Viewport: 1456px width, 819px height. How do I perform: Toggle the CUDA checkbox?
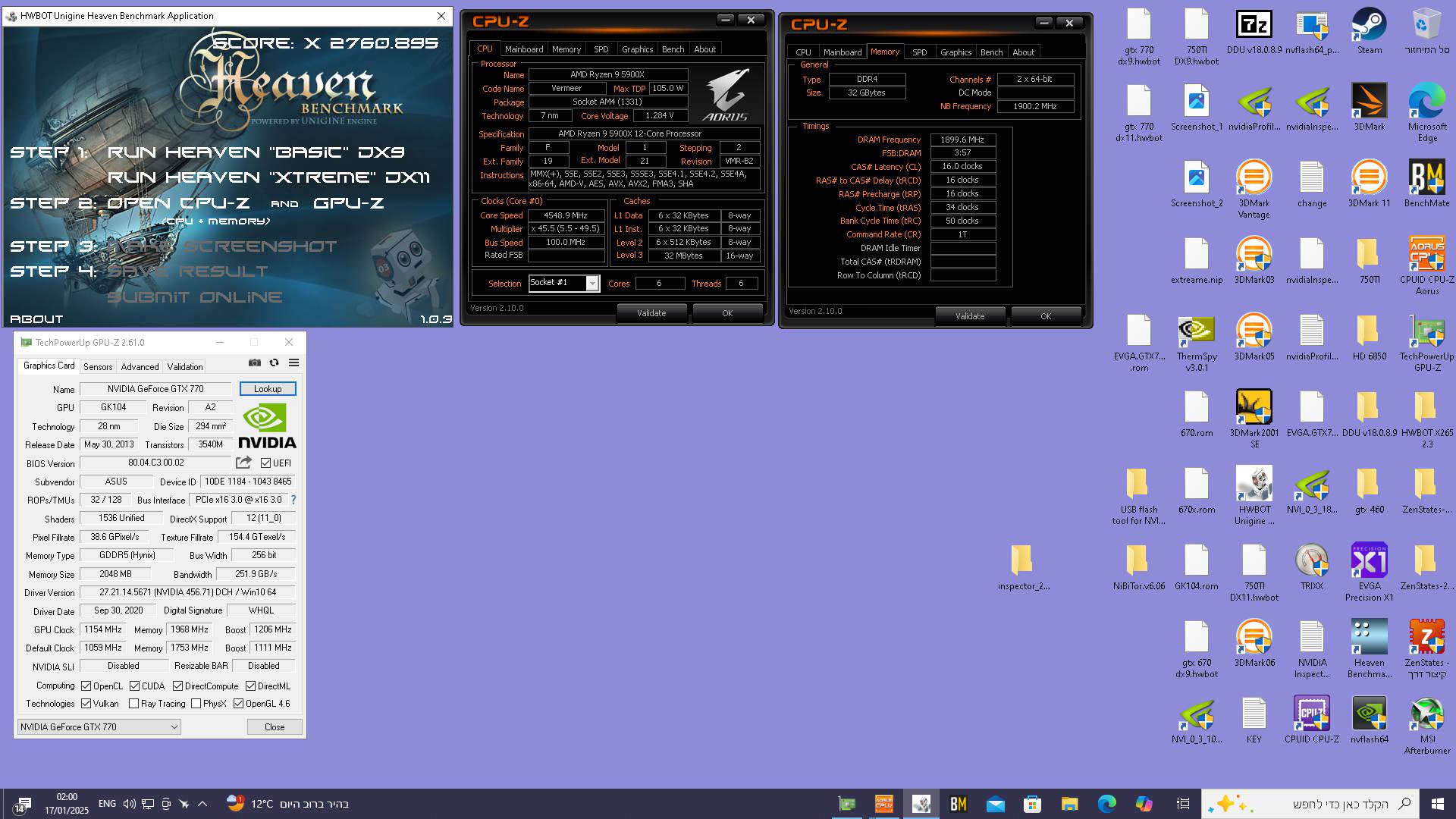(x=134, y=686)
